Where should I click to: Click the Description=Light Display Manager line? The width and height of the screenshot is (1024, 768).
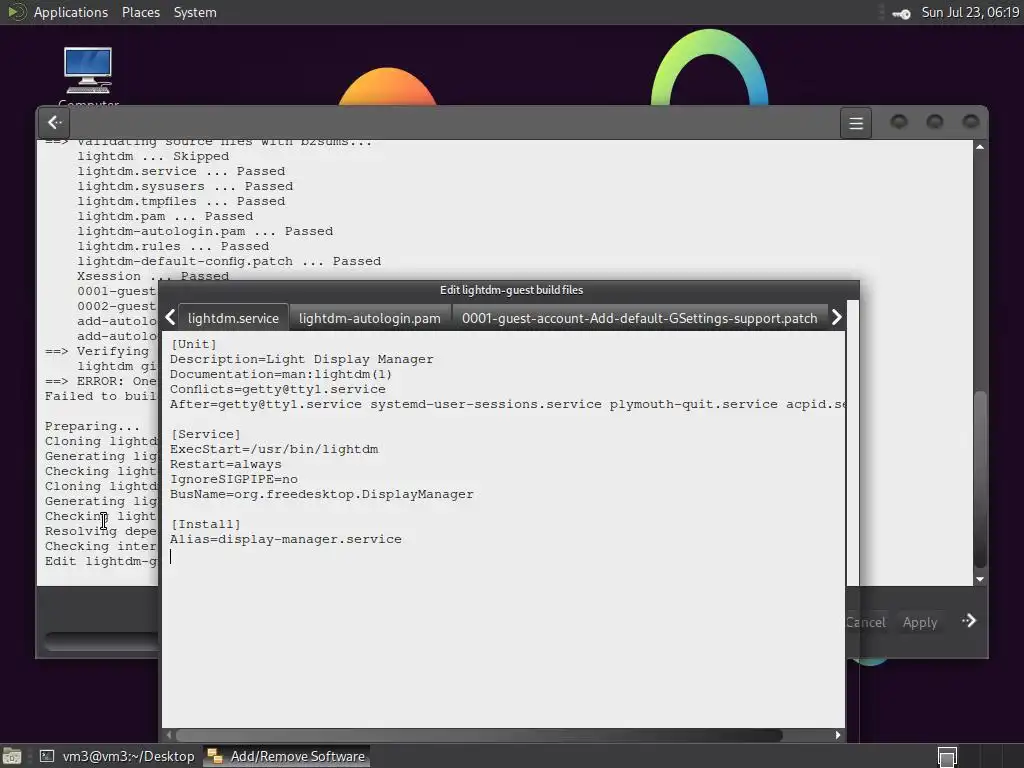[x=302, y=359]
